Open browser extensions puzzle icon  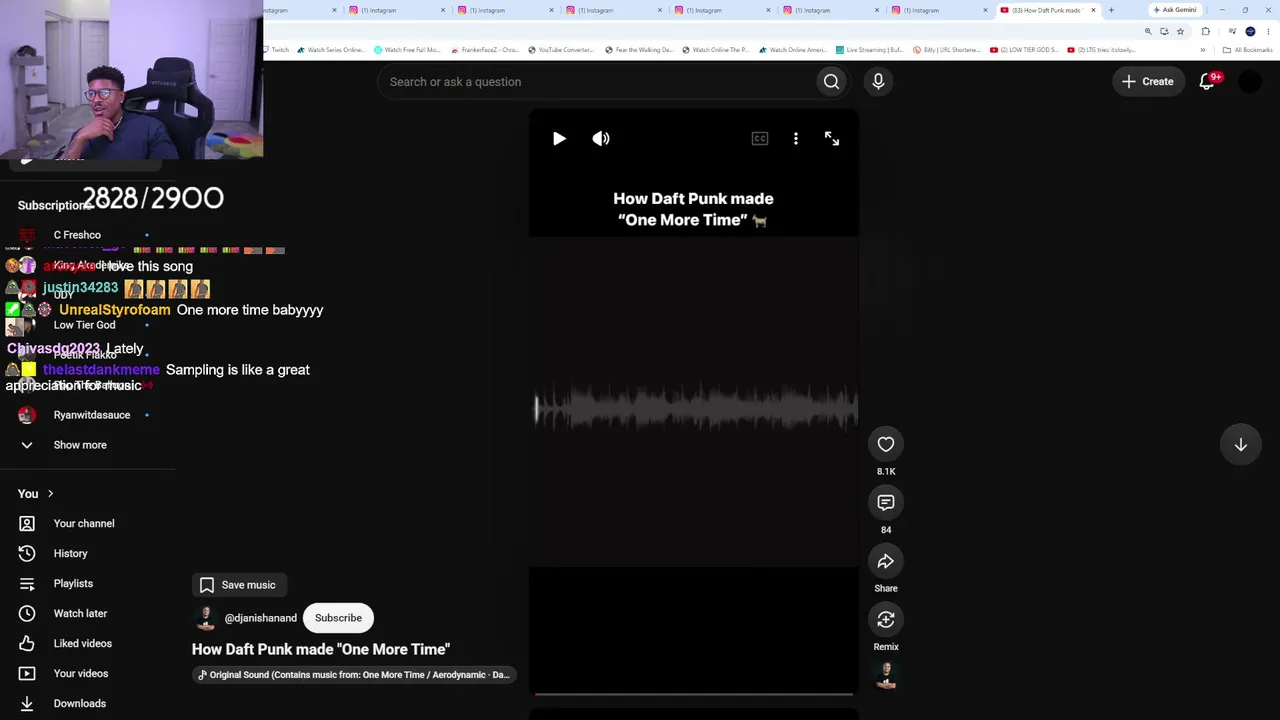pyautogui.click(x=1205, y=31)
